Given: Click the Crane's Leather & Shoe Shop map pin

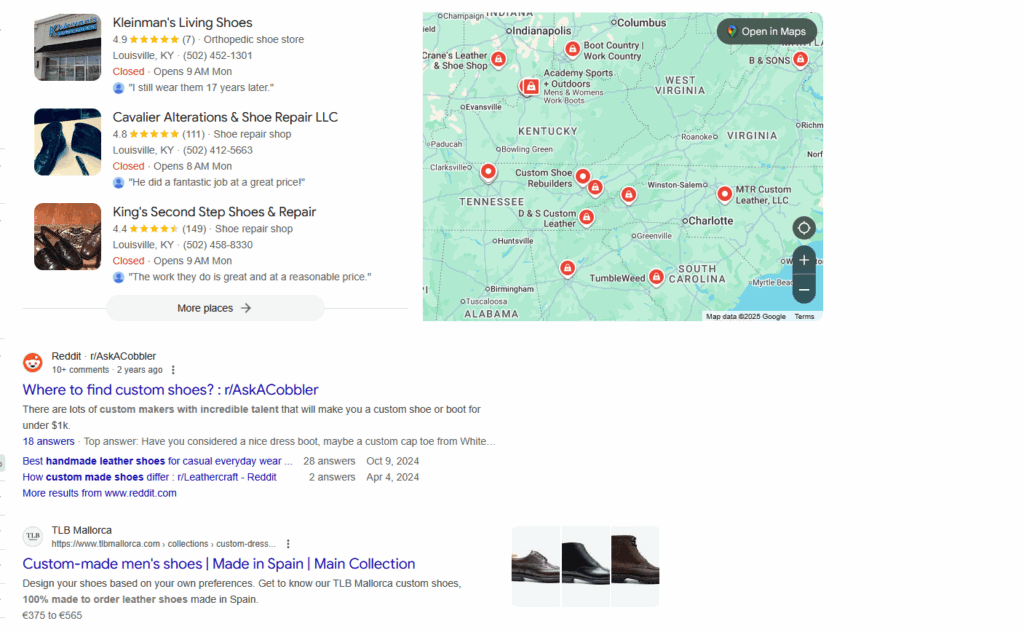Looking at the screenshot, I should (498, 59).
